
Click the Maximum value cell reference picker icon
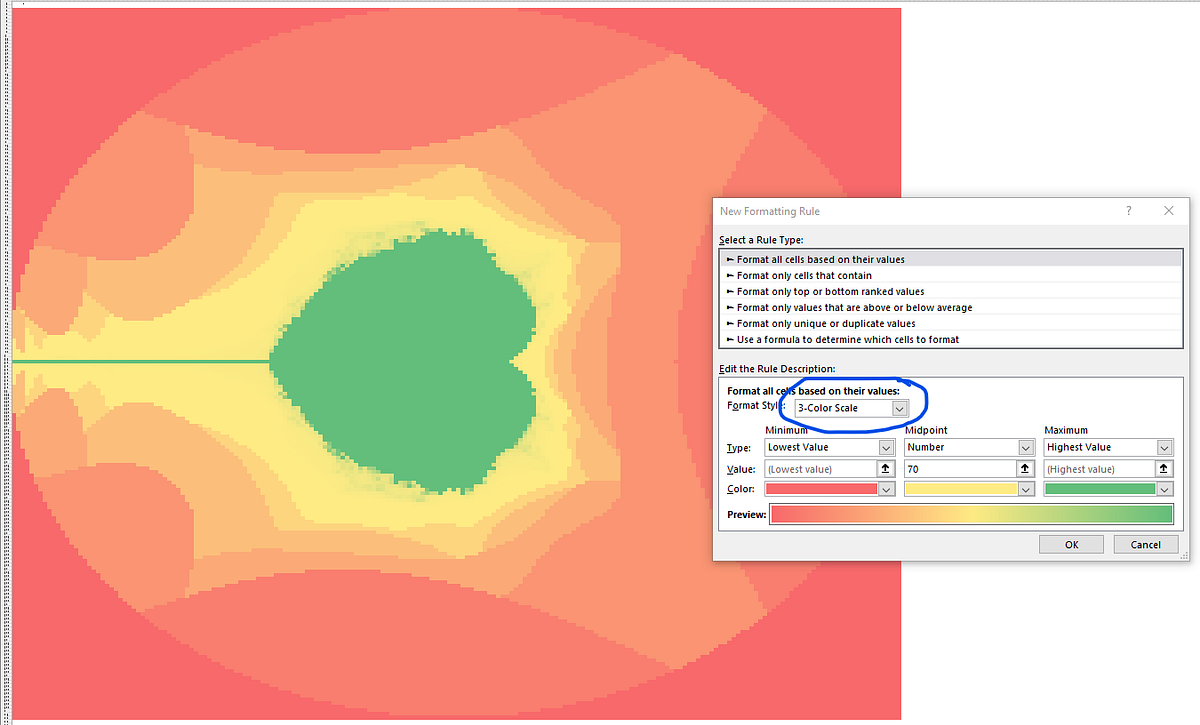pyautogui.click(x=1164, y=468)
